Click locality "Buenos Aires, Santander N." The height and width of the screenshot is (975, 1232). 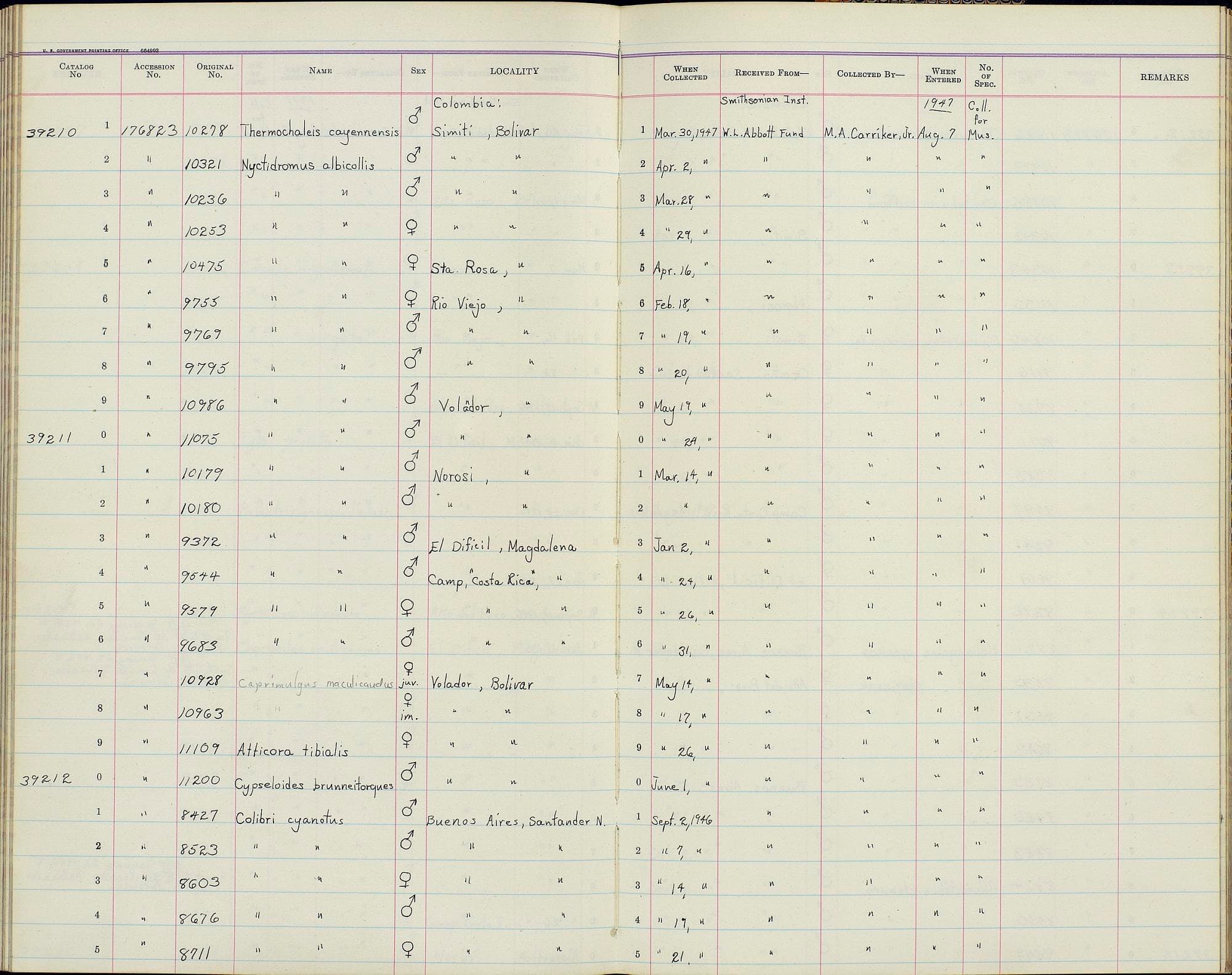point(516,821)
